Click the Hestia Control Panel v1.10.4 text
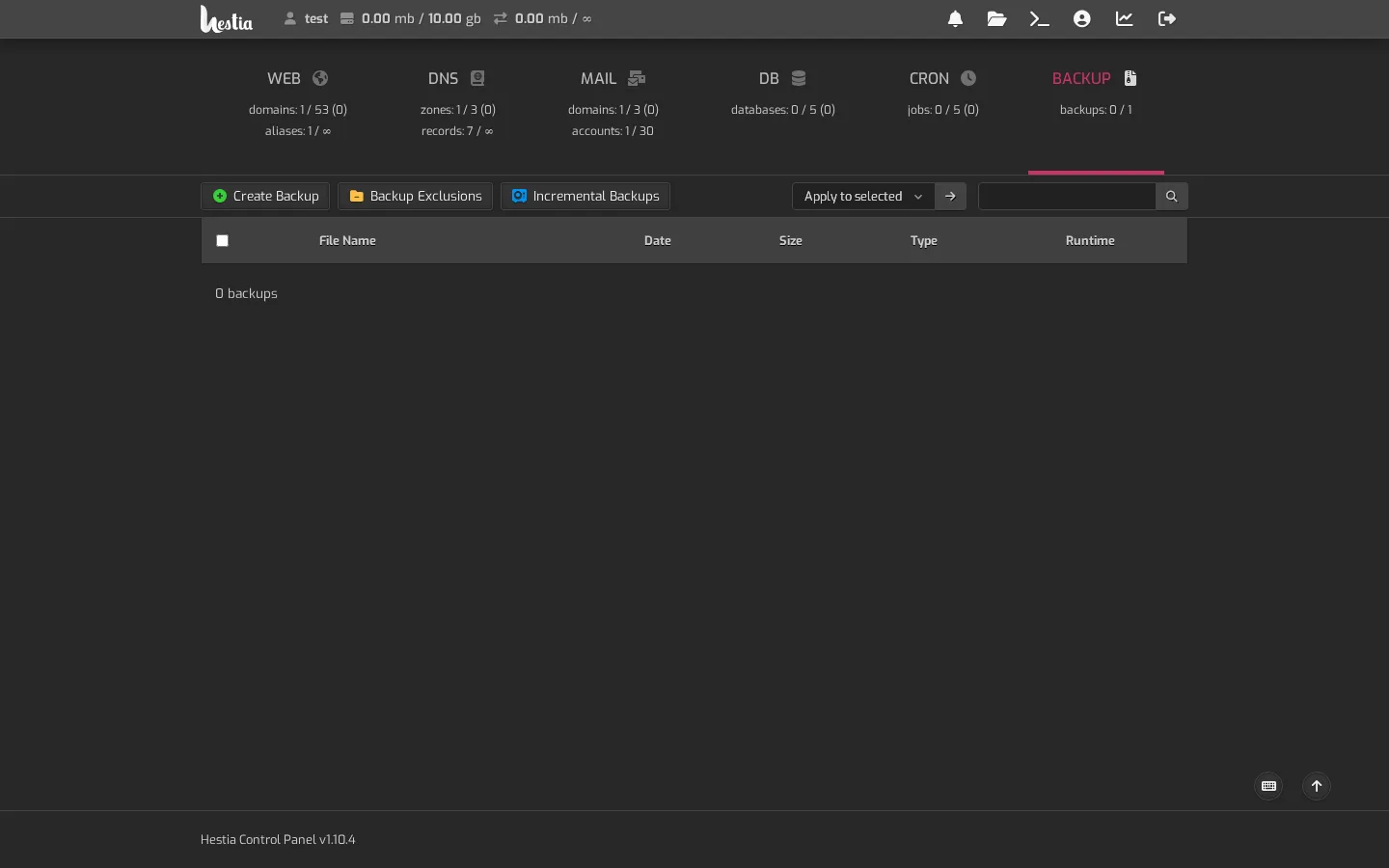 pos(278,839)
